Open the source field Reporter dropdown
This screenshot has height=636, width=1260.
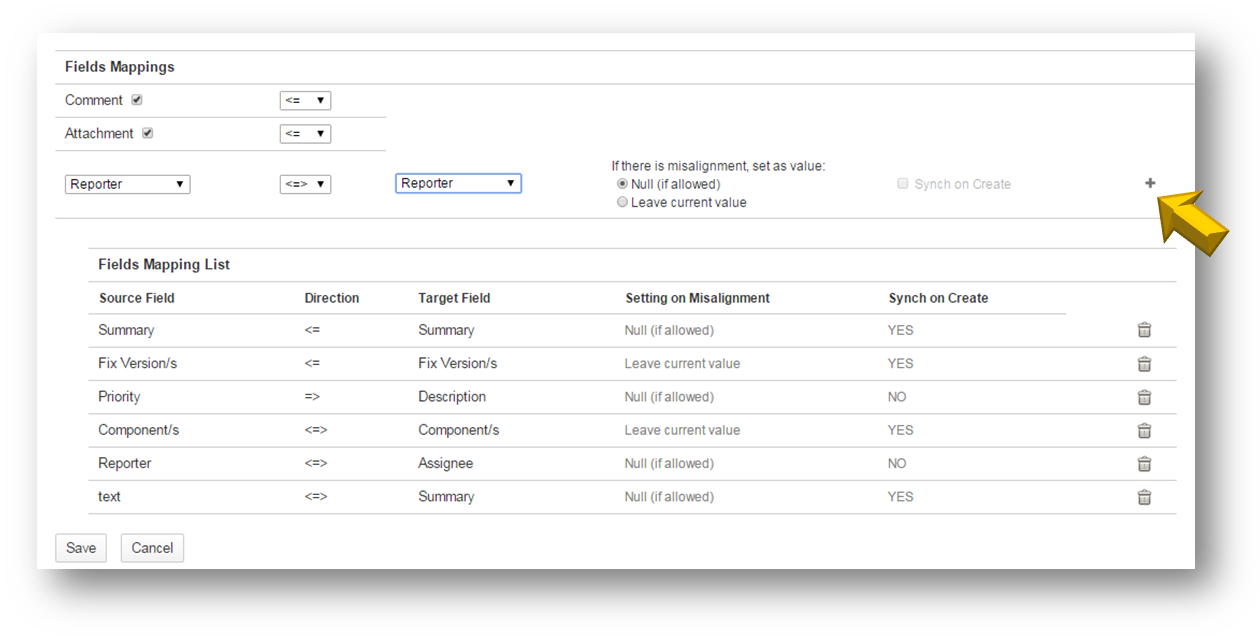pyautogui.click(x=127, y=184)
